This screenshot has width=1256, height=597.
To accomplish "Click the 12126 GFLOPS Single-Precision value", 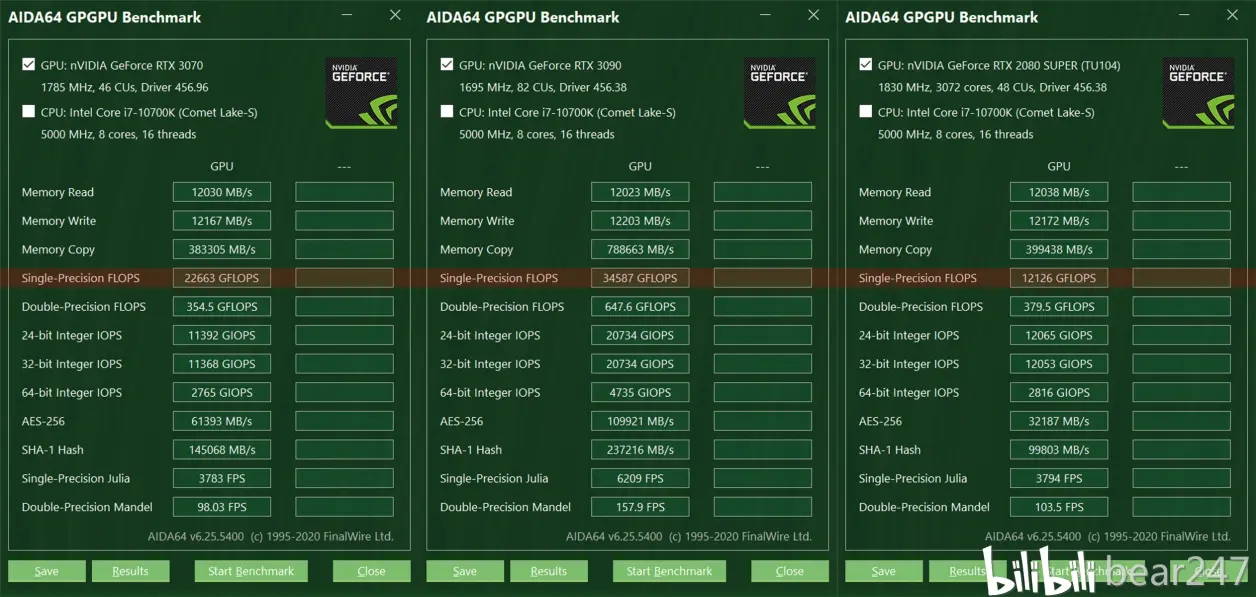I will coord(1059,278).
